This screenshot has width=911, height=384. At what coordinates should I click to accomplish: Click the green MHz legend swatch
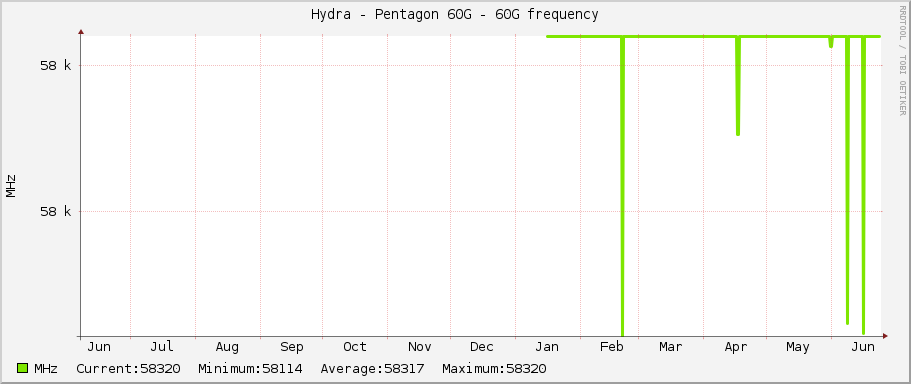tap(23, 368)
